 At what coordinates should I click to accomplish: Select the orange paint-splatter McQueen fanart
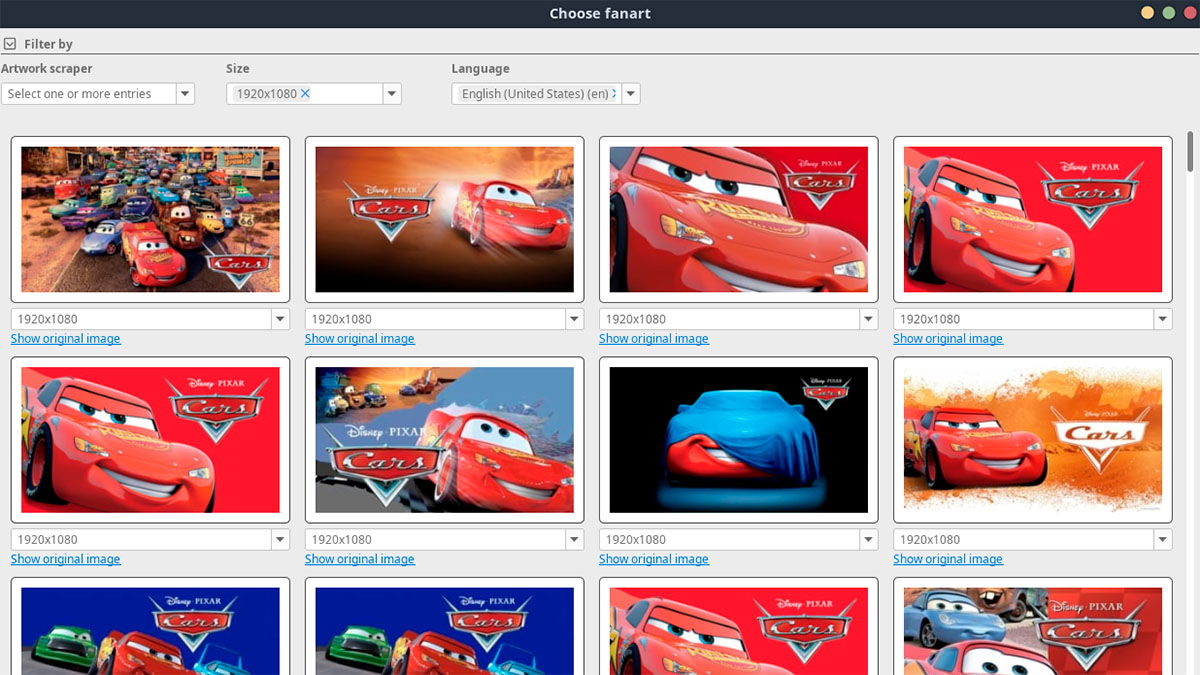[1032, 440]
